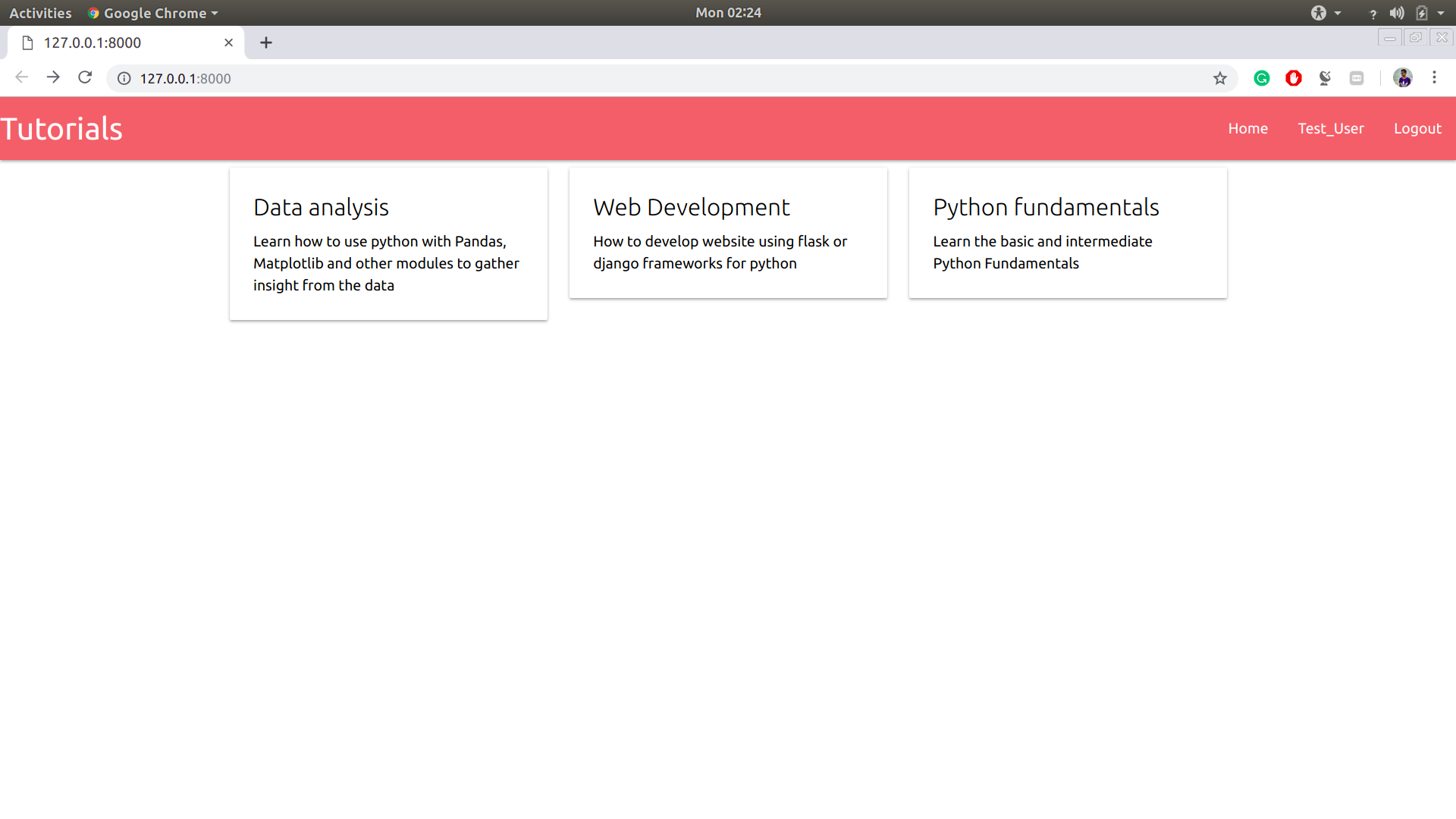Expand the system status menu arrow
This screenshot has width=1456, height=819.
(x=1441, y=13)
